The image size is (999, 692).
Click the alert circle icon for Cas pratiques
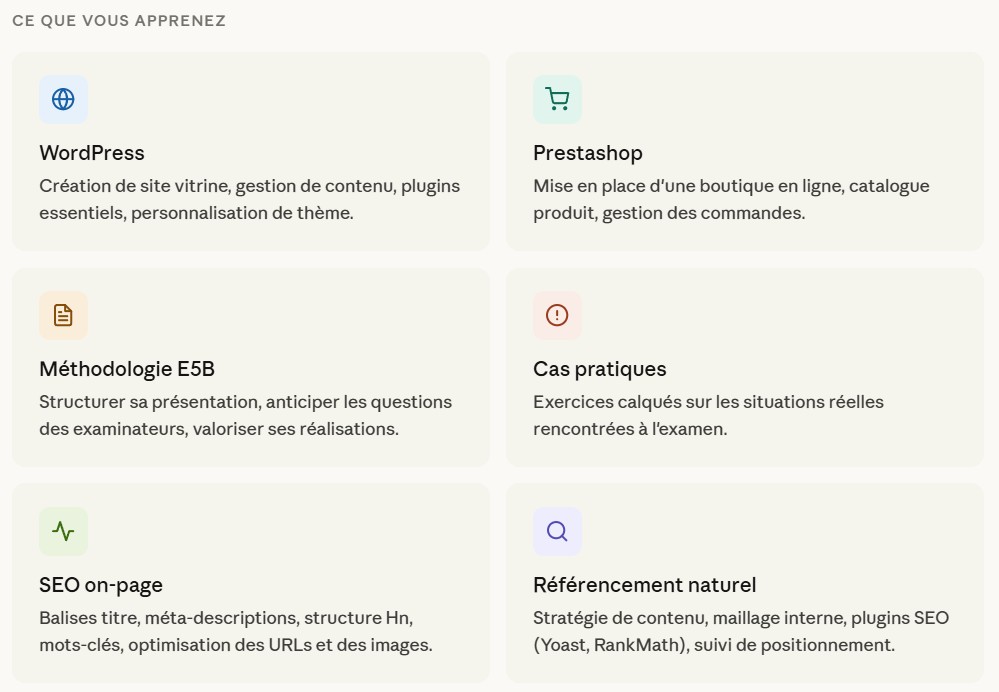point(557,315)
